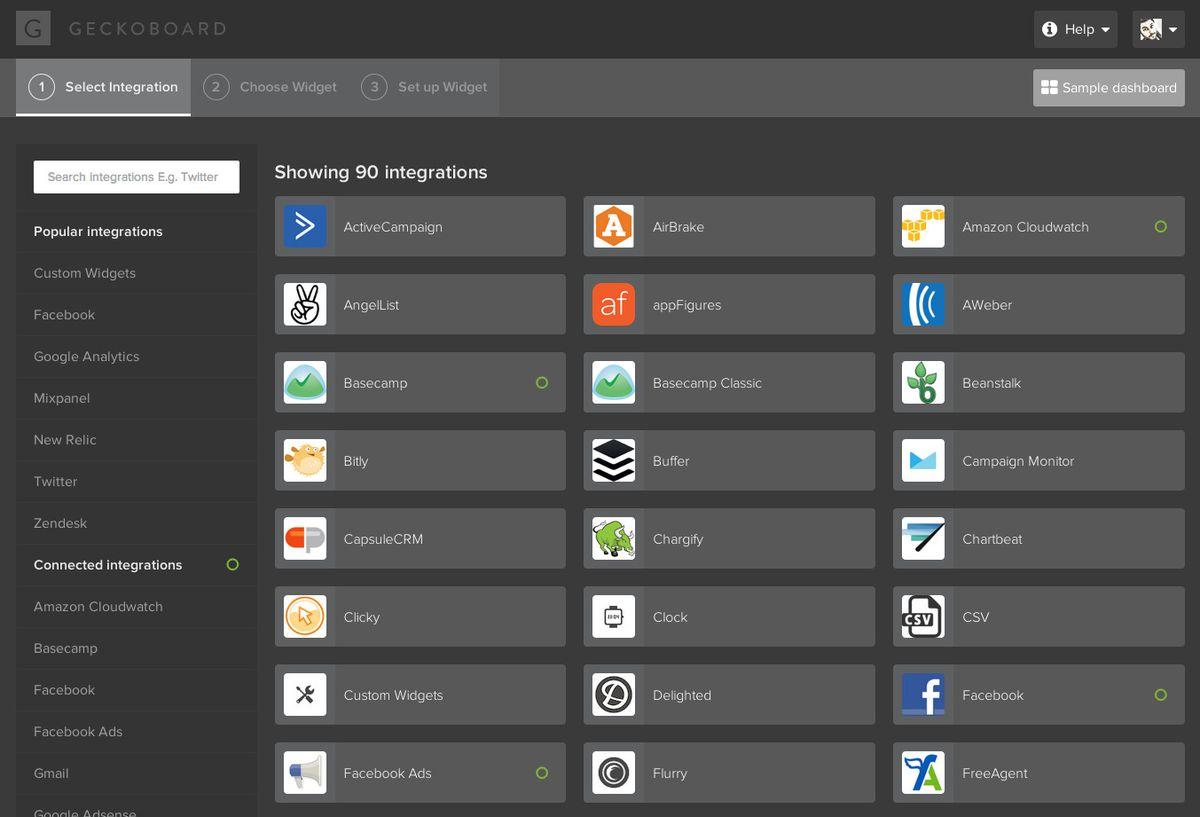Click the Chartbeat logo icon
Screen dimensions: 1200x817
point(923,539)
